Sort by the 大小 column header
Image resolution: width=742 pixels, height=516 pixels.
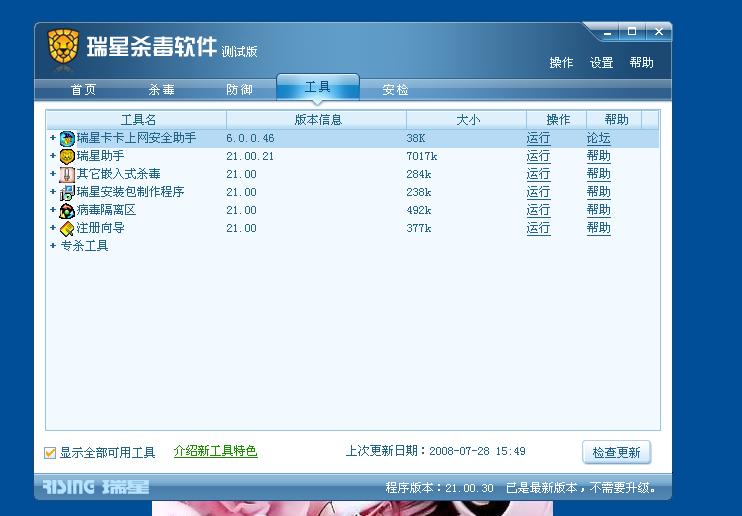tap(467, 120)
